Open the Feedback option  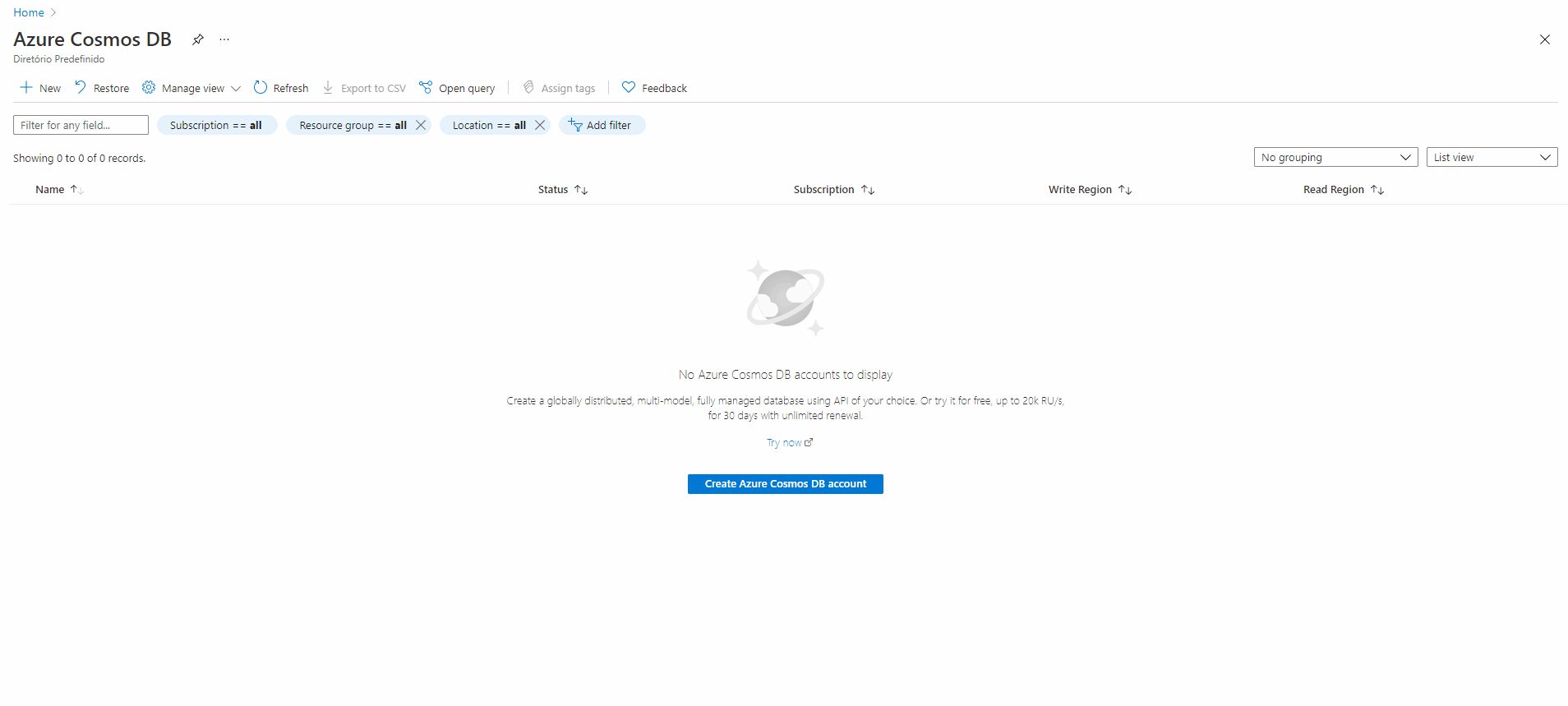654,88
